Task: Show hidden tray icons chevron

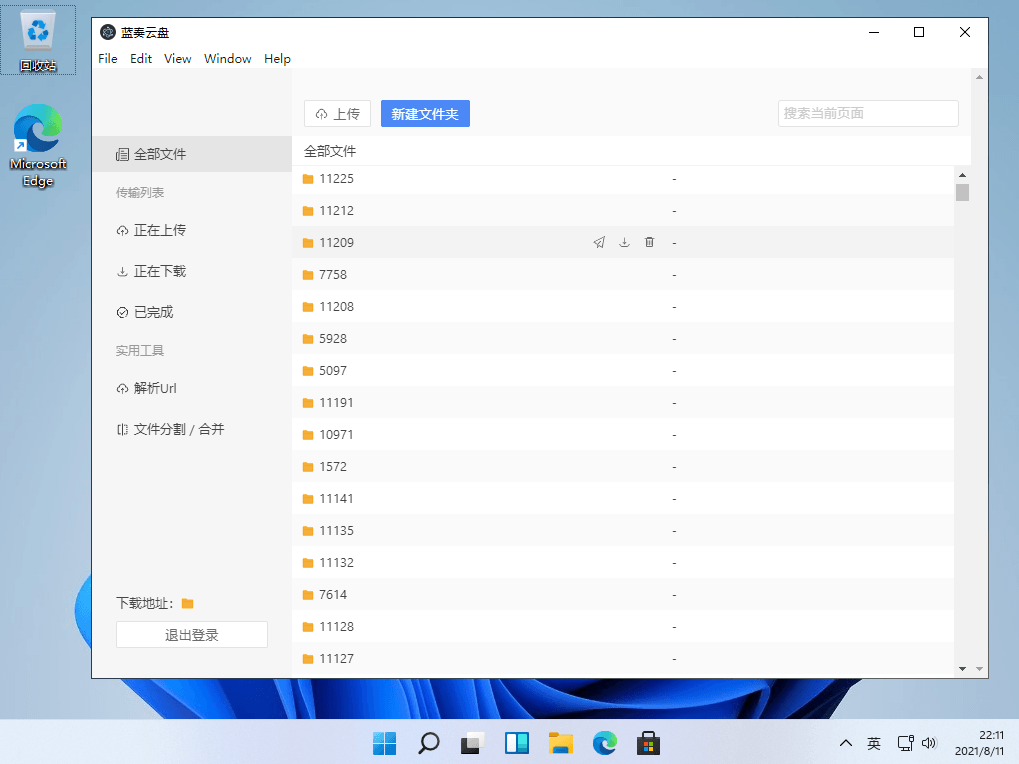Action: click(845, 743)
